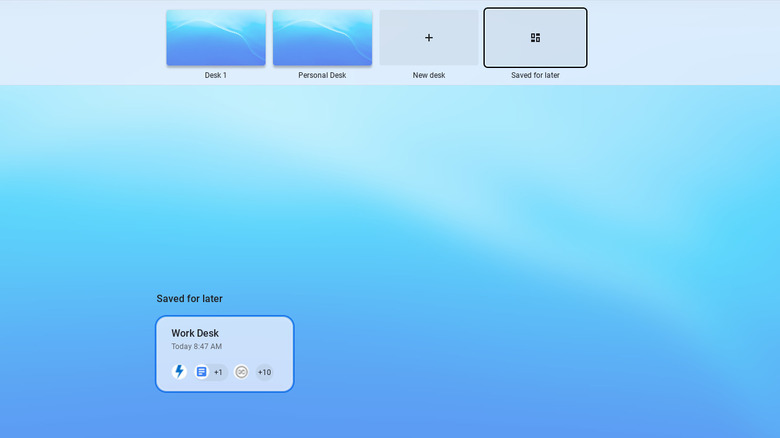Click the library grid icon in Saved for later

tap(535, 37)
